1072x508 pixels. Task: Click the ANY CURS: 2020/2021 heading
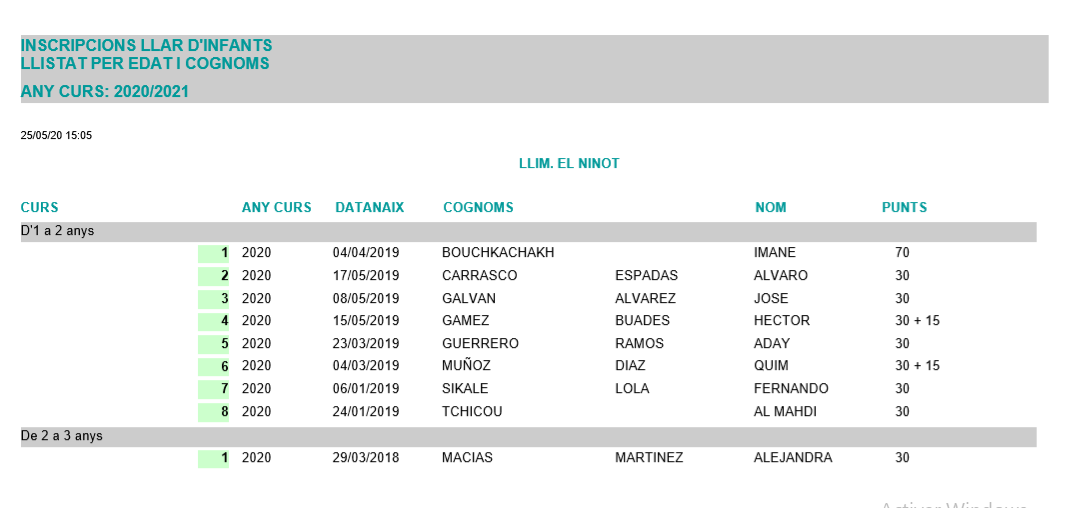pos(105,92)
